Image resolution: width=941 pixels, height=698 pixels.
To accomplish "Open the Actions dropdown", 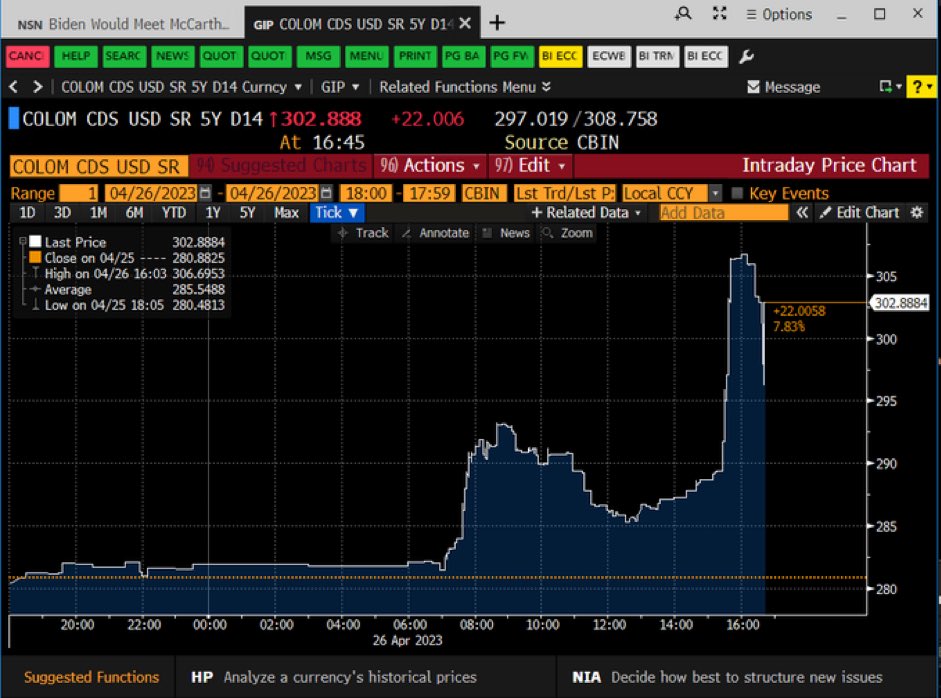I will pyautogui.click(x=430, y=165).
